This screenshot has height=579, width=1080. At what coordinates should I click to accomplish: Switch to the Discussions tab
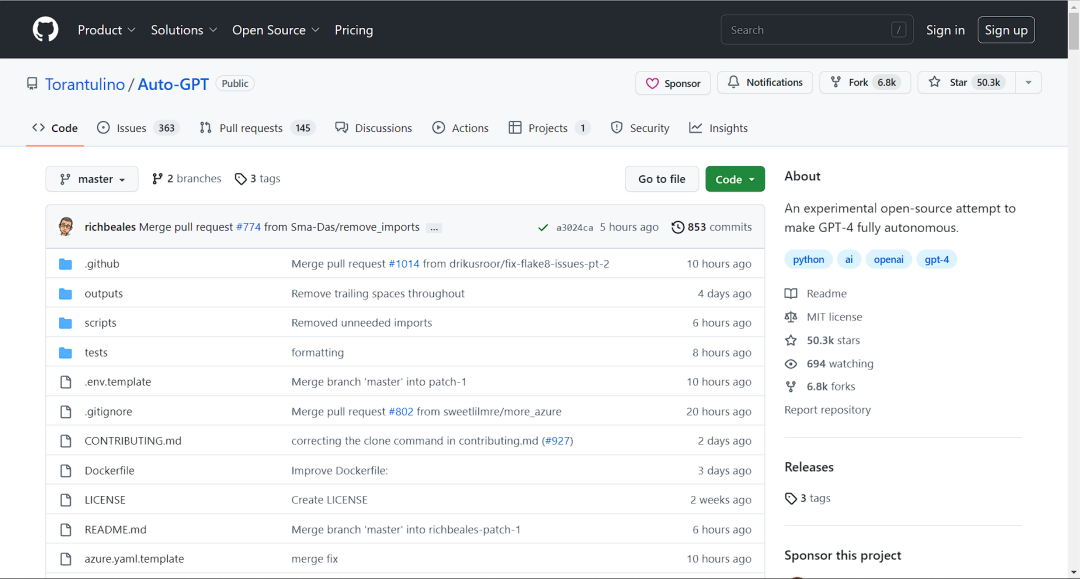click(x=373, y=128)
